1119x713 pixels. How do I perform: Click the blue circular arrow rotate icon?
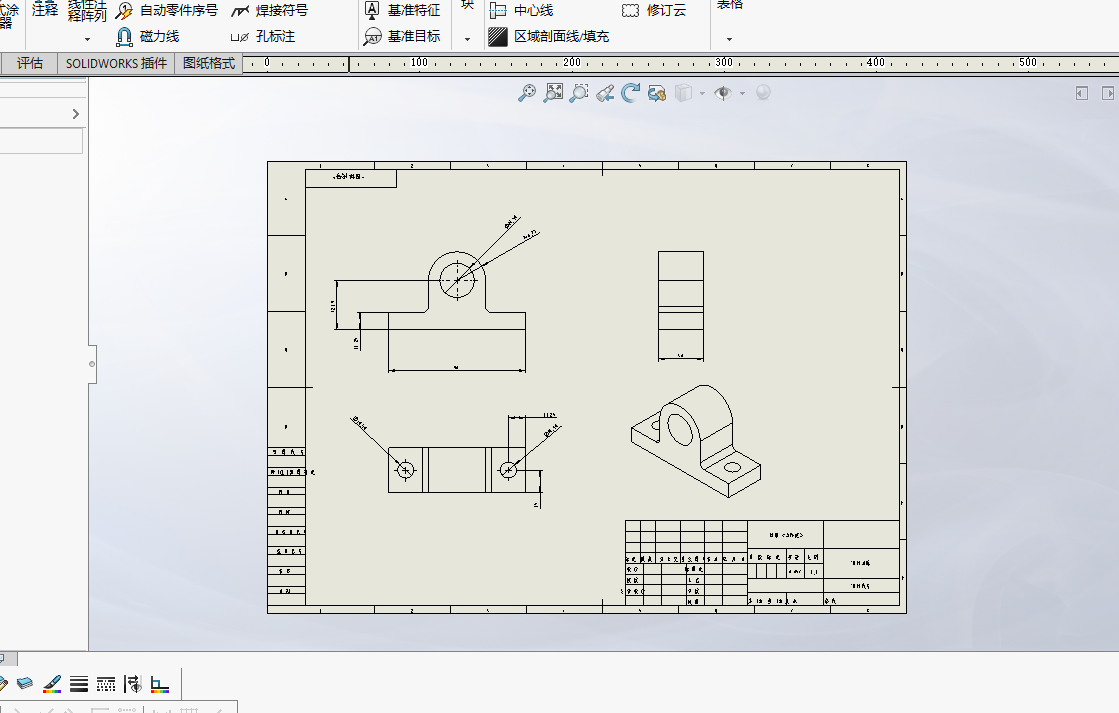[630, 93]
